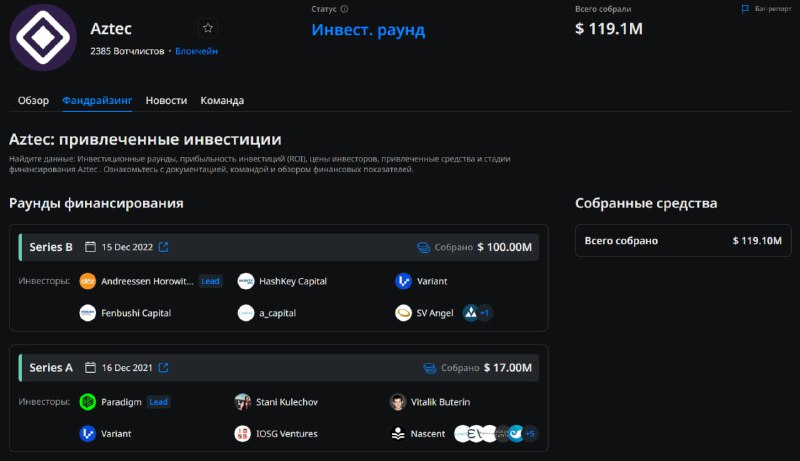800x461 pixels.
Task: Open the Vitalik Buterin investor profile
Action: (x=440, y=402)
